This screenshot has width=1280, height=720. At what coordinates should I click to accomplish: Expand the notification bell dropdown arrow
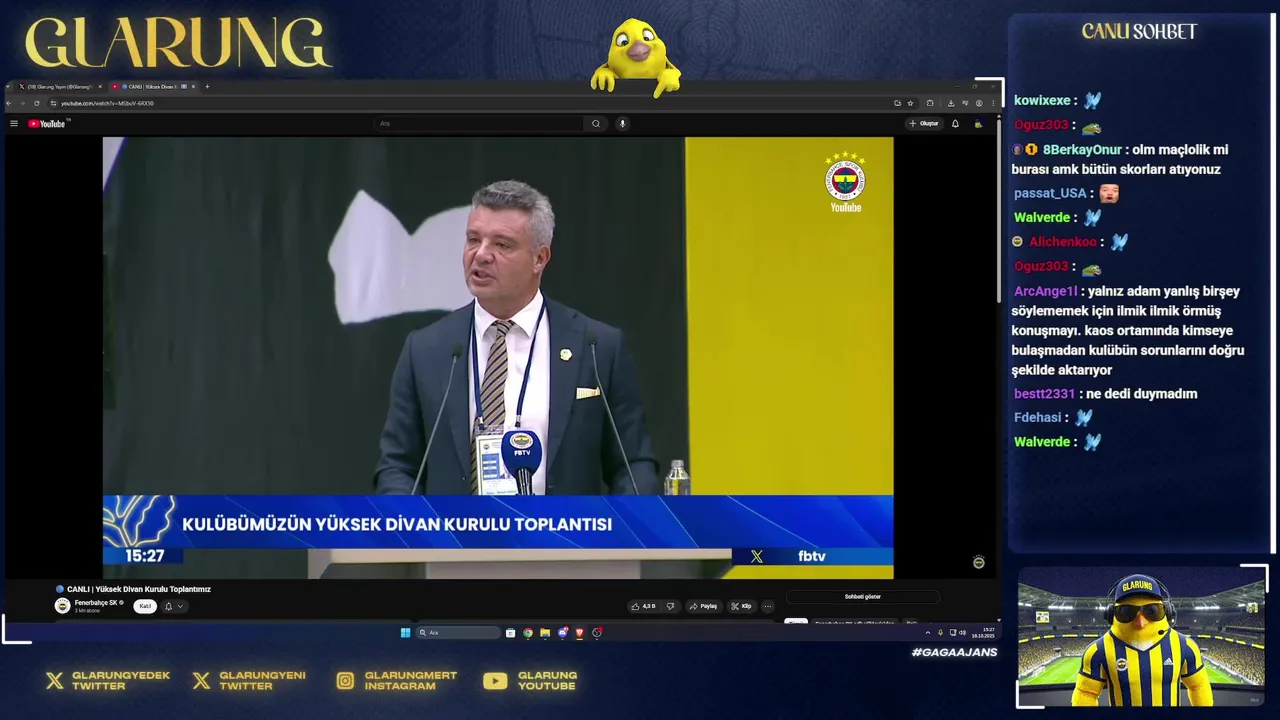[x=180, y=606]
